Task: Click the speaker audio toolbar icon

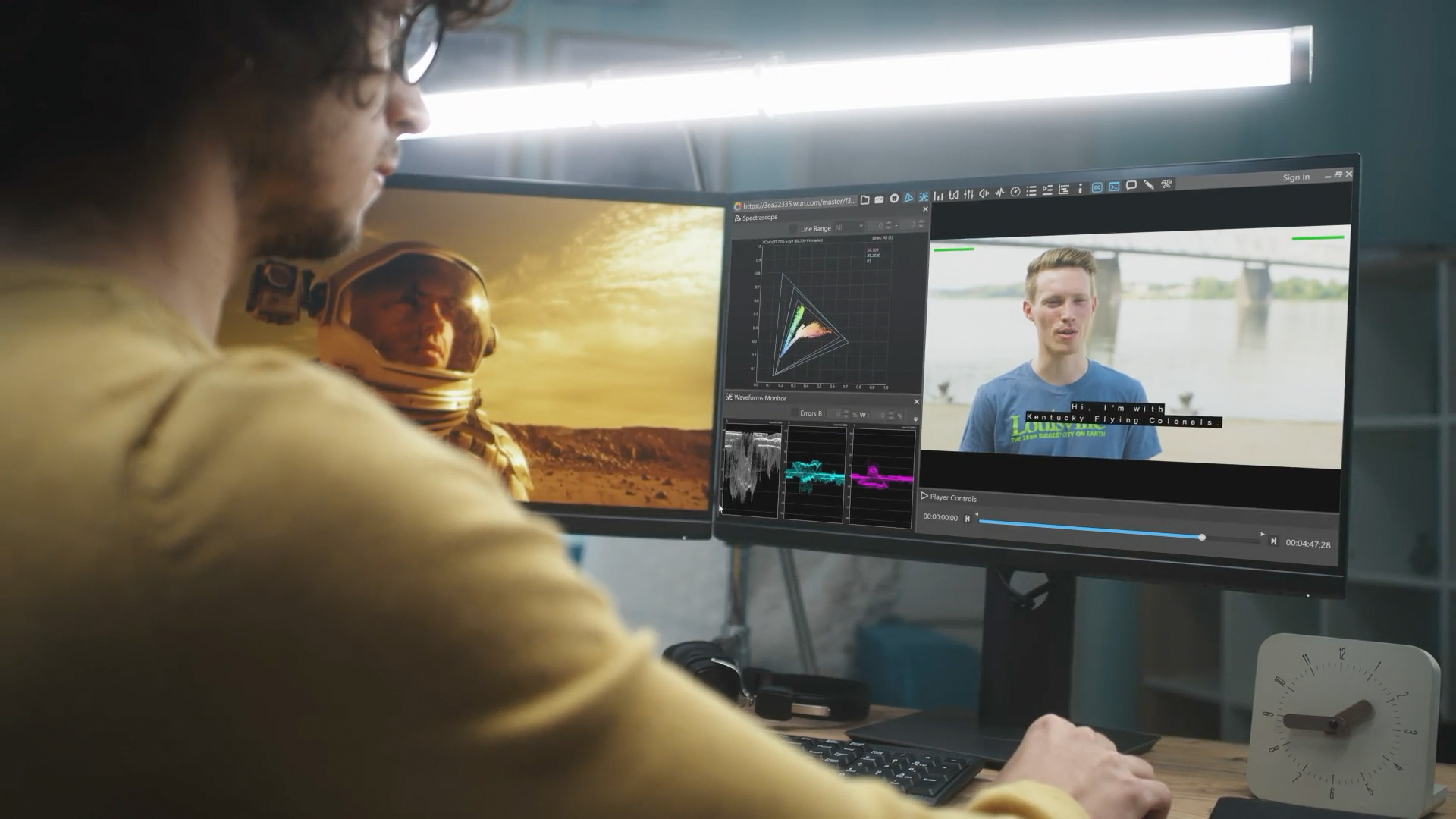Action: click(x=984, y=193)
